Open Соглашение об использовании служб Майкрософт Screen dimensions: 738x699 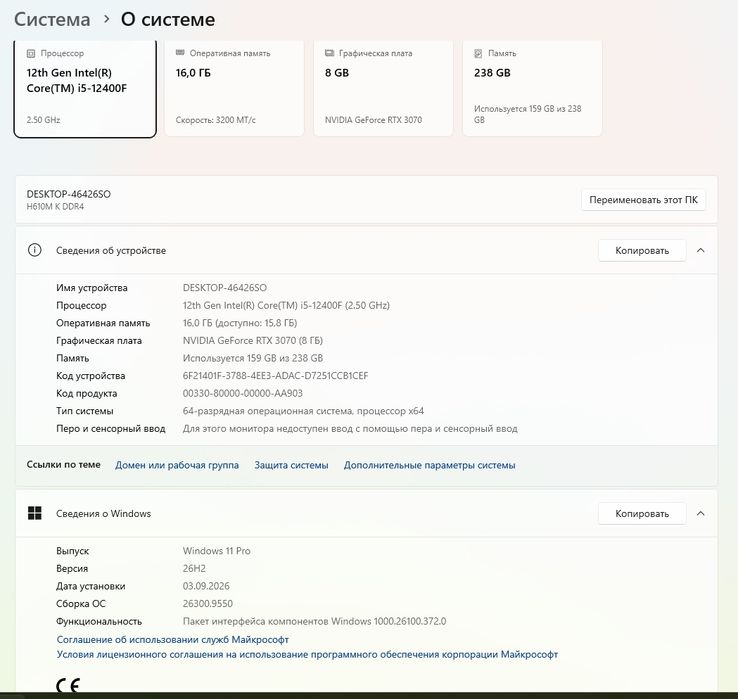(173, 640)
